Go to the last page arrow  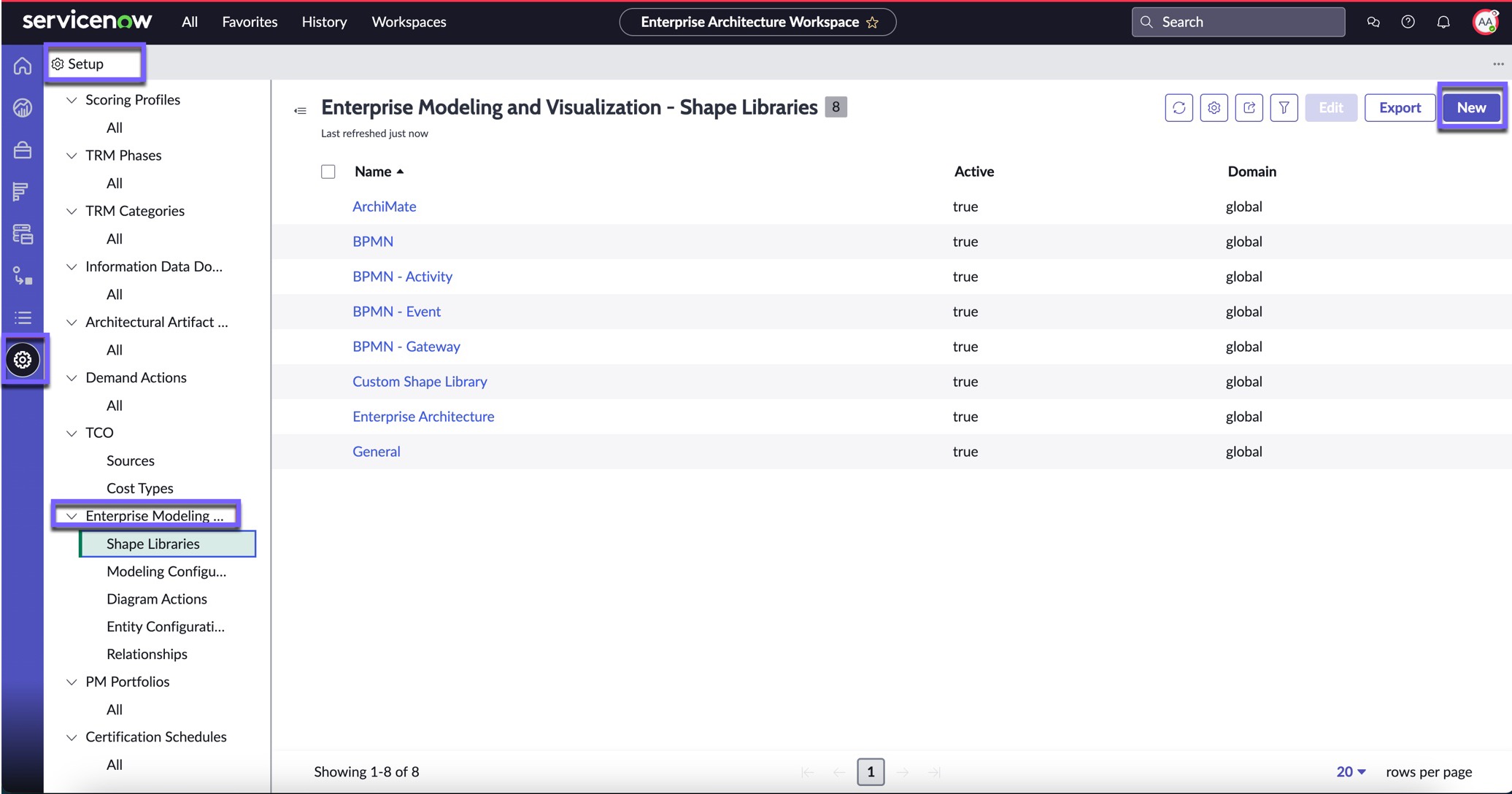coord(934,772)
